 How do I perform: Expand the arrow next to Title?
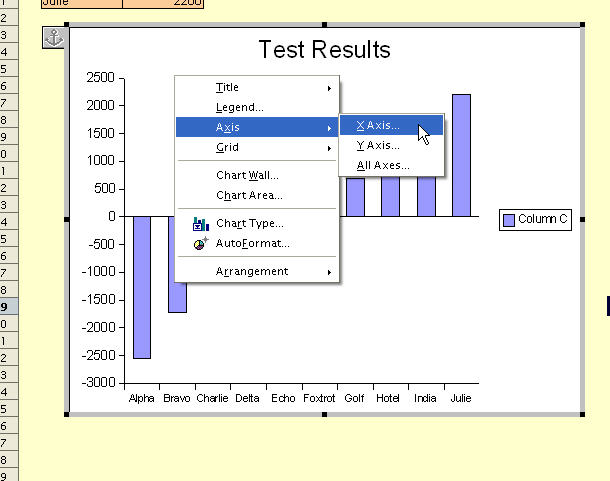(x=330, y=88)
